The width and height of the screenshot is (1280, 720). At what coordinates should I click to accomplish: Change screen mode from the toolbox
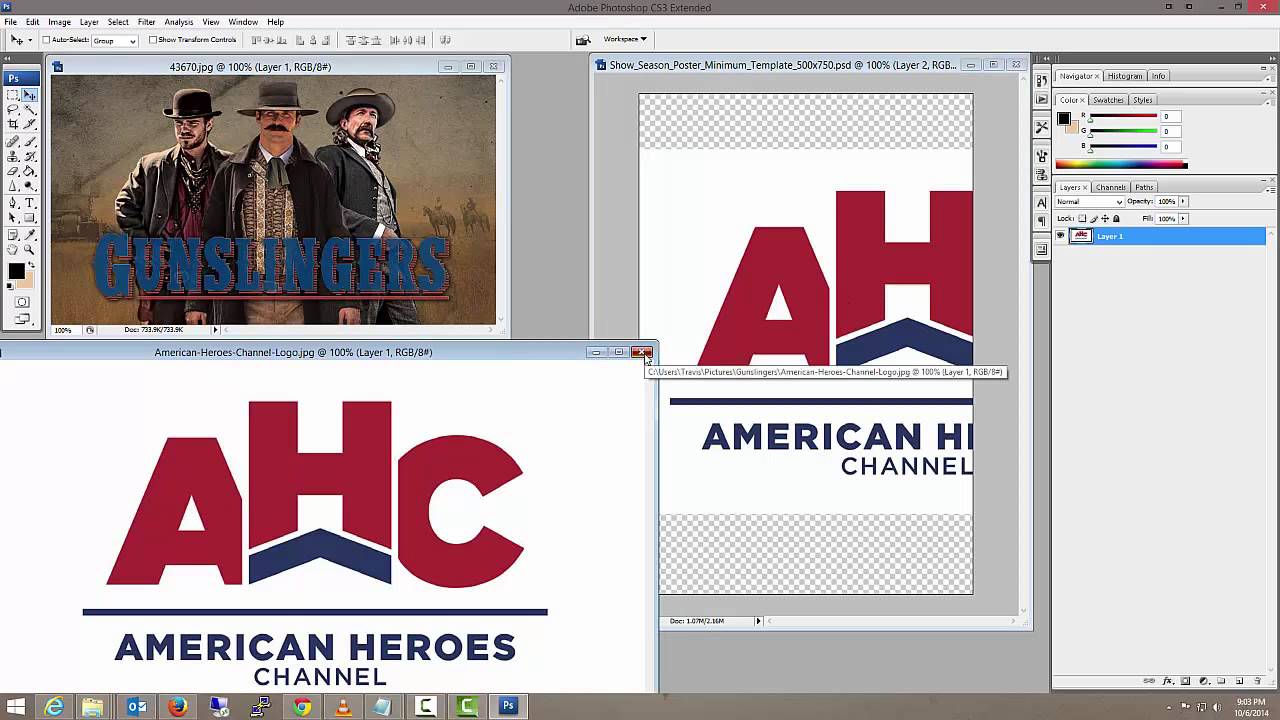[x=22, y=319]
